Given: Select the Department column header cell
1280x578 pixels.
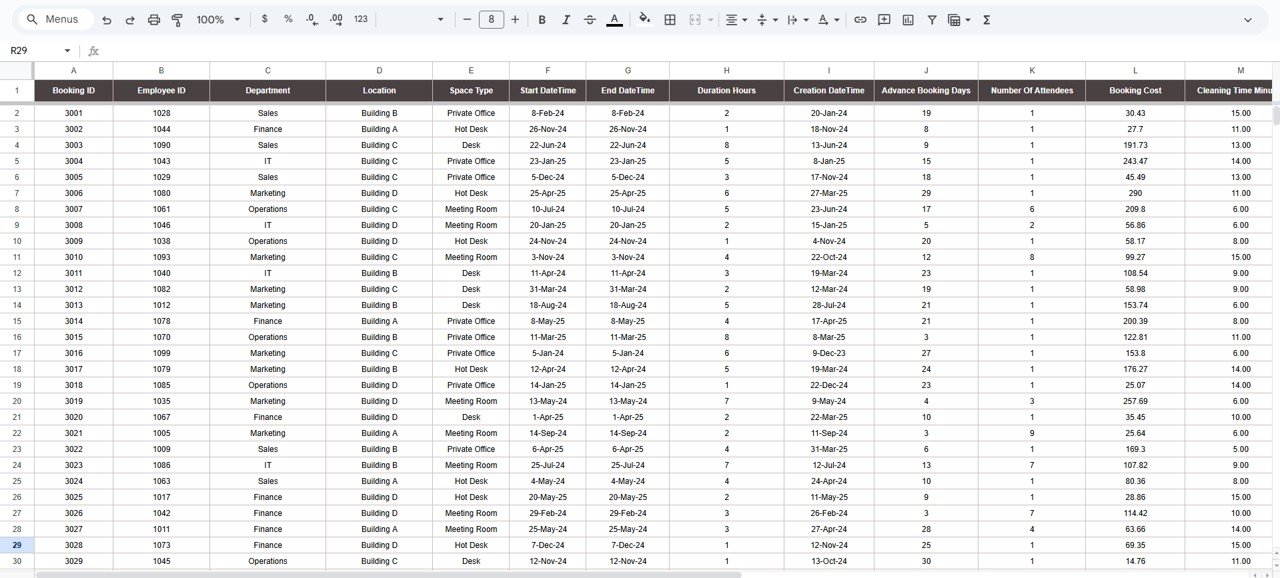Looking at the screenshot, I should 267,90.
